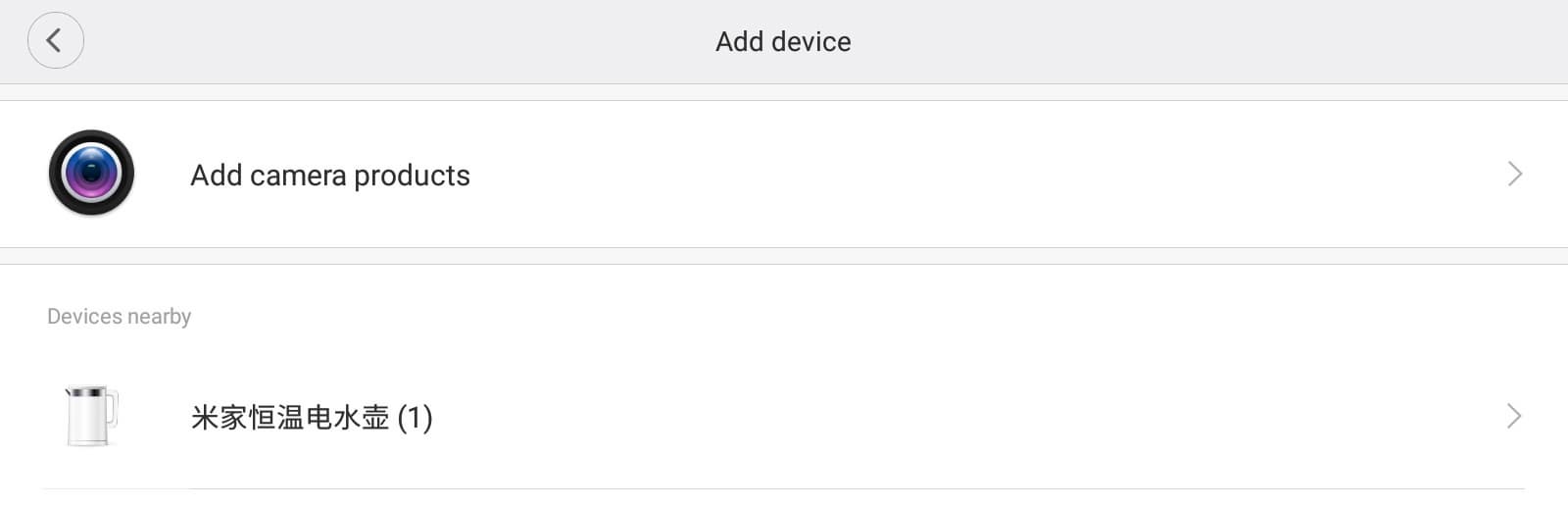Go back using the arrow button
The image size is (1568, 508).
pyautogui.click(x=55, y=40)
